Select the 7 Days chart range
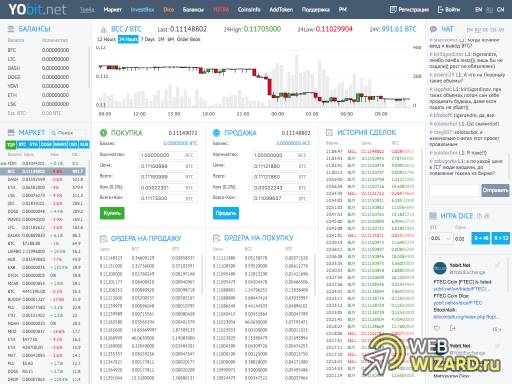The height and width of the screenshot is (384, 512). (x=148, y=39)
